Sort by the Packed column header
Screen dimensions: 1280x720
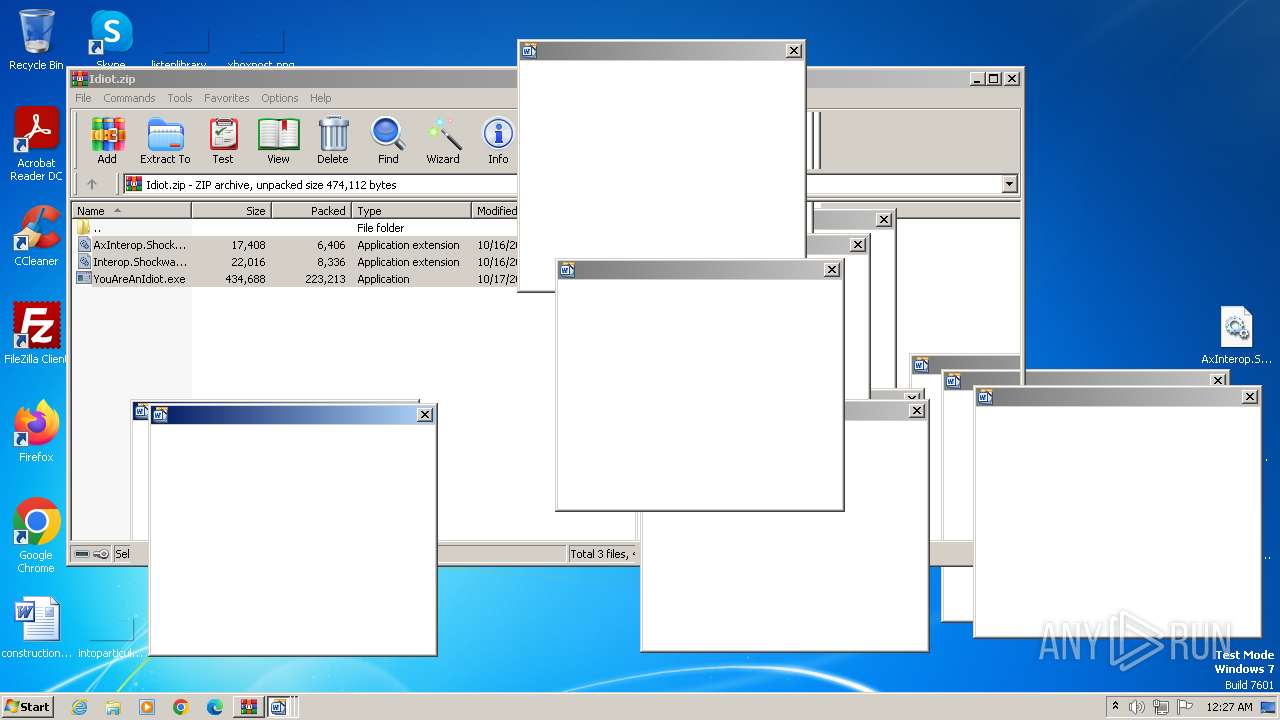(311, 211)
